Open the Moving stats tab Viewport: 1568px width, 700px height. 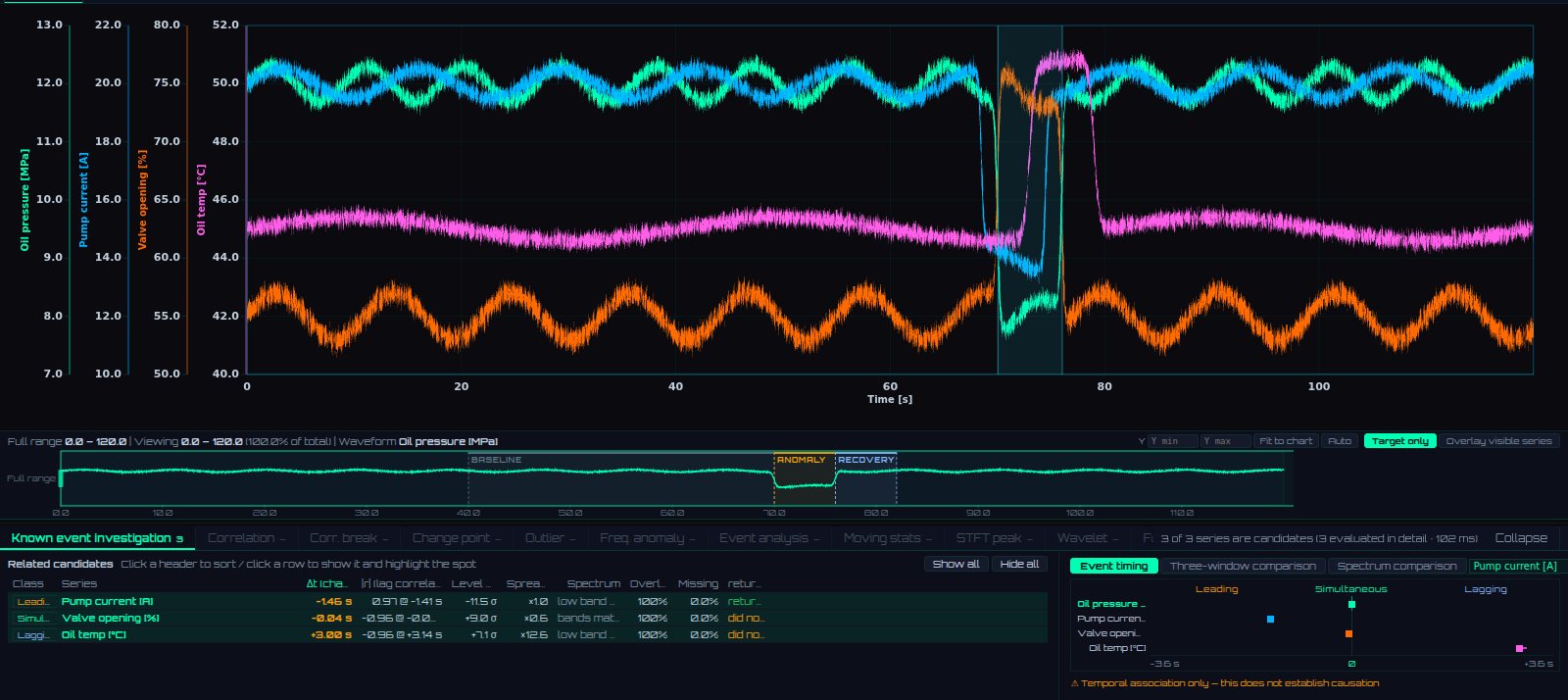pos(888,538)
